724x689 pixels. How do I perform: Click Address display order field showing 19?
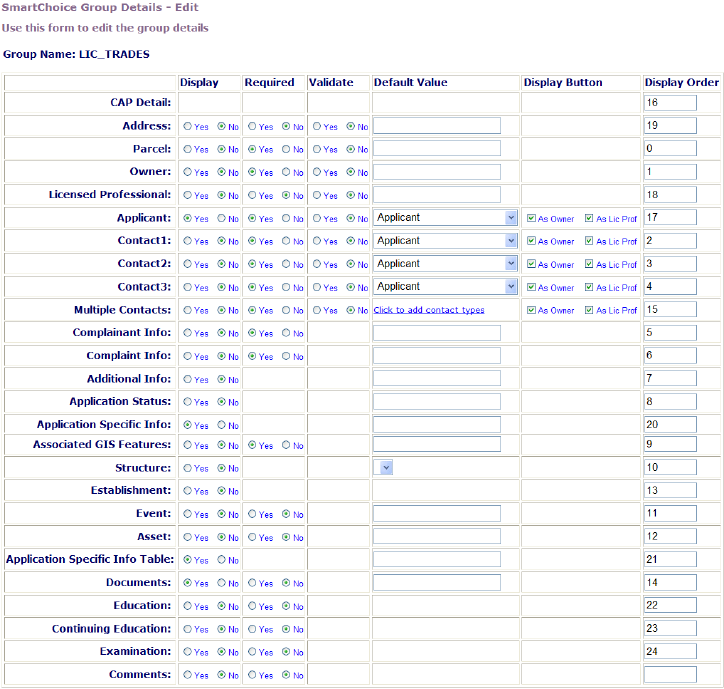(x=670, y=126)
